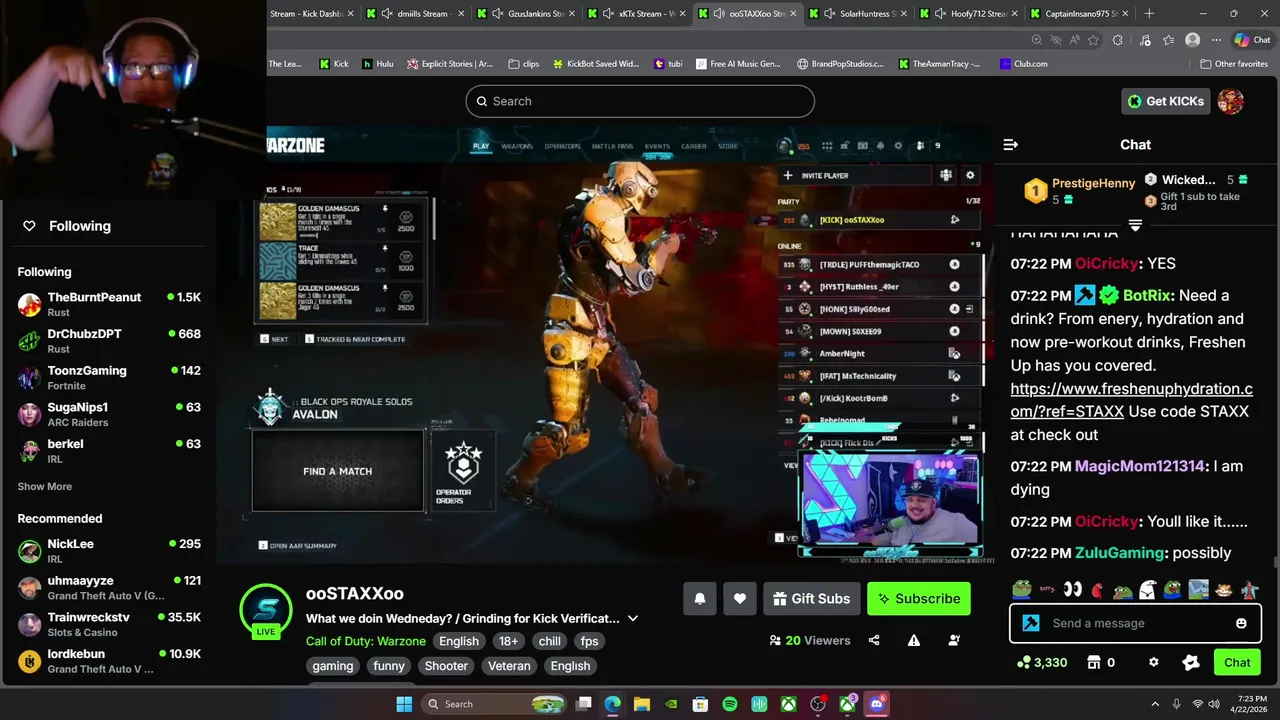Open ToonzGaming channel in sidebar
This screenshot has width=1280, height=720.
pos(109,378)
